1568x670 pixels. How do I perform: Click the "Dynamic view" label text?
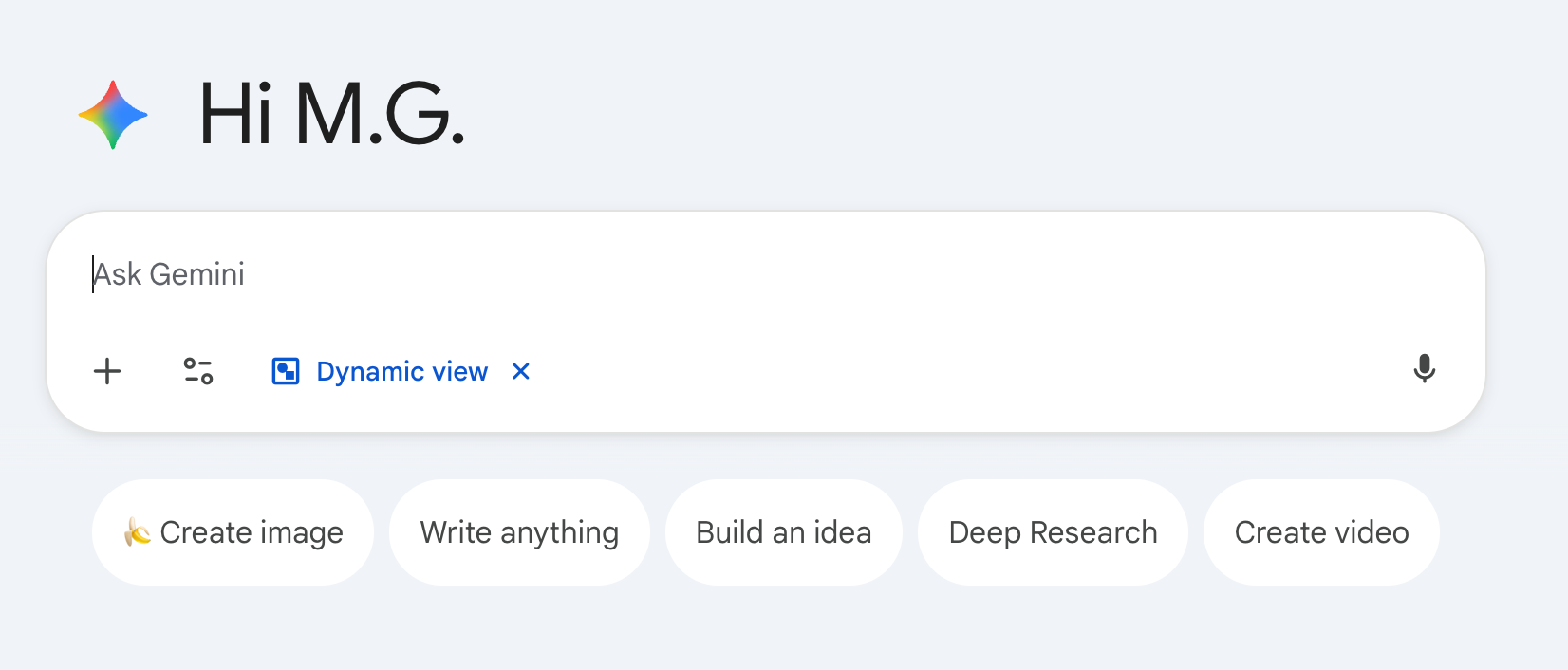click(x=401, y=371)
